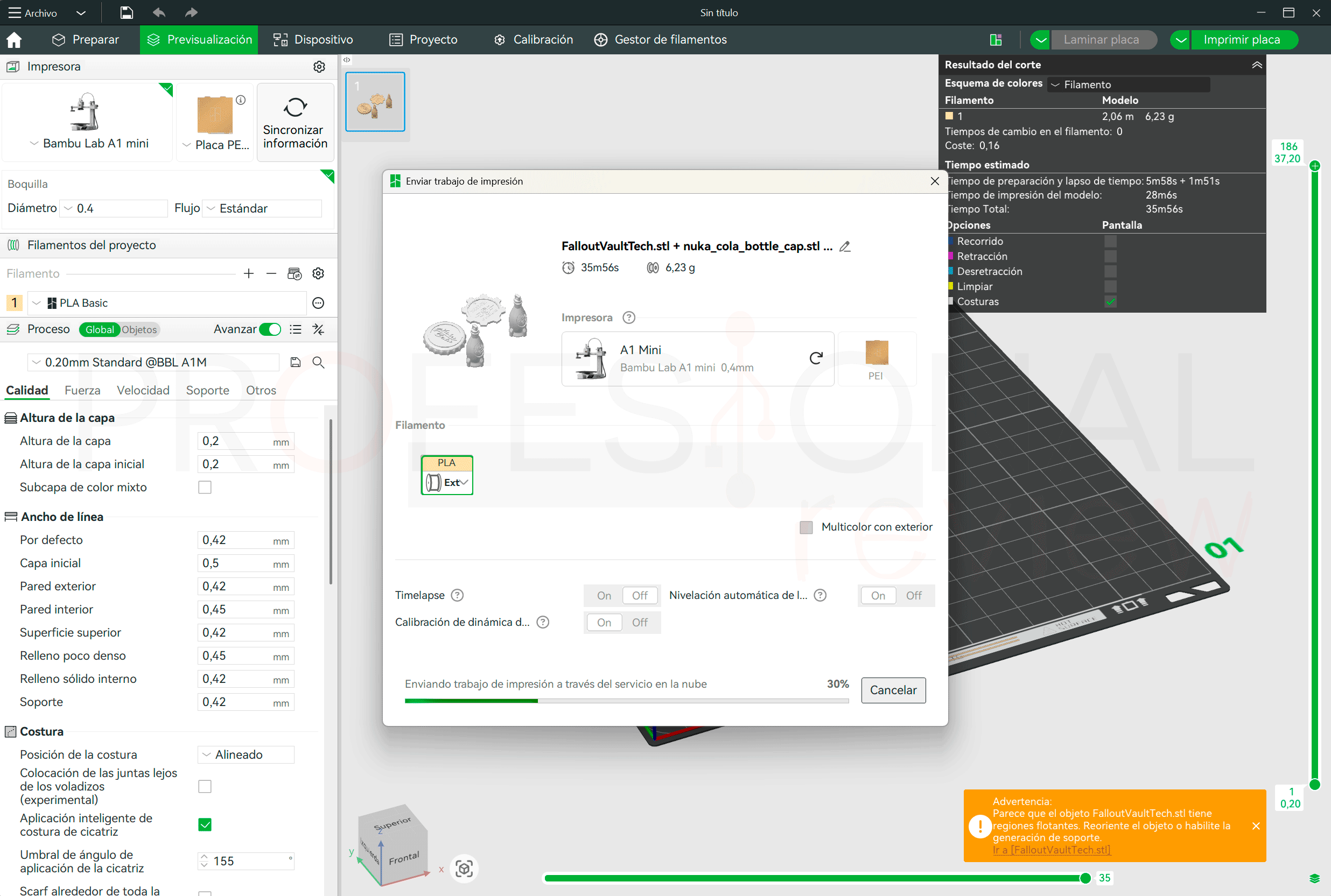The image size is (1331, 896).
Task: Click the Altura de la capa input field
Action: pos(246,441)
